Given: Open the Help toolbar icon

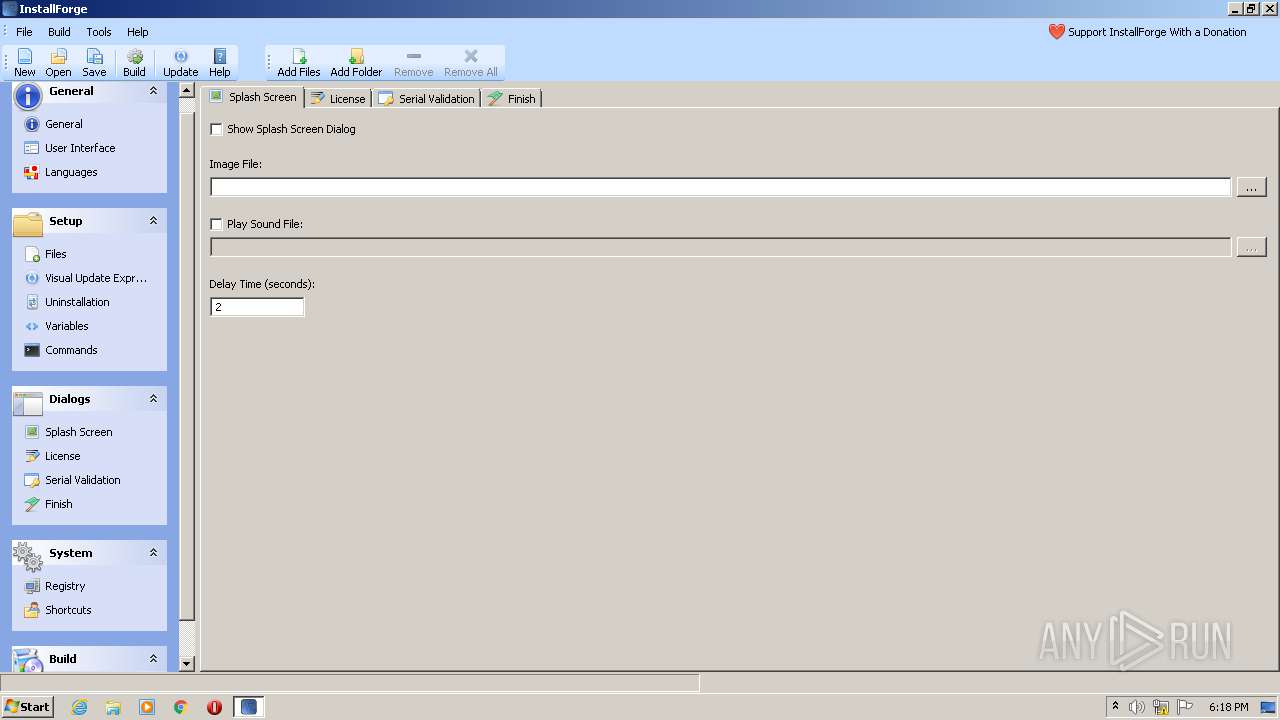Looking at the screenshot, I should pyautogui.click(x=220, y=63).
